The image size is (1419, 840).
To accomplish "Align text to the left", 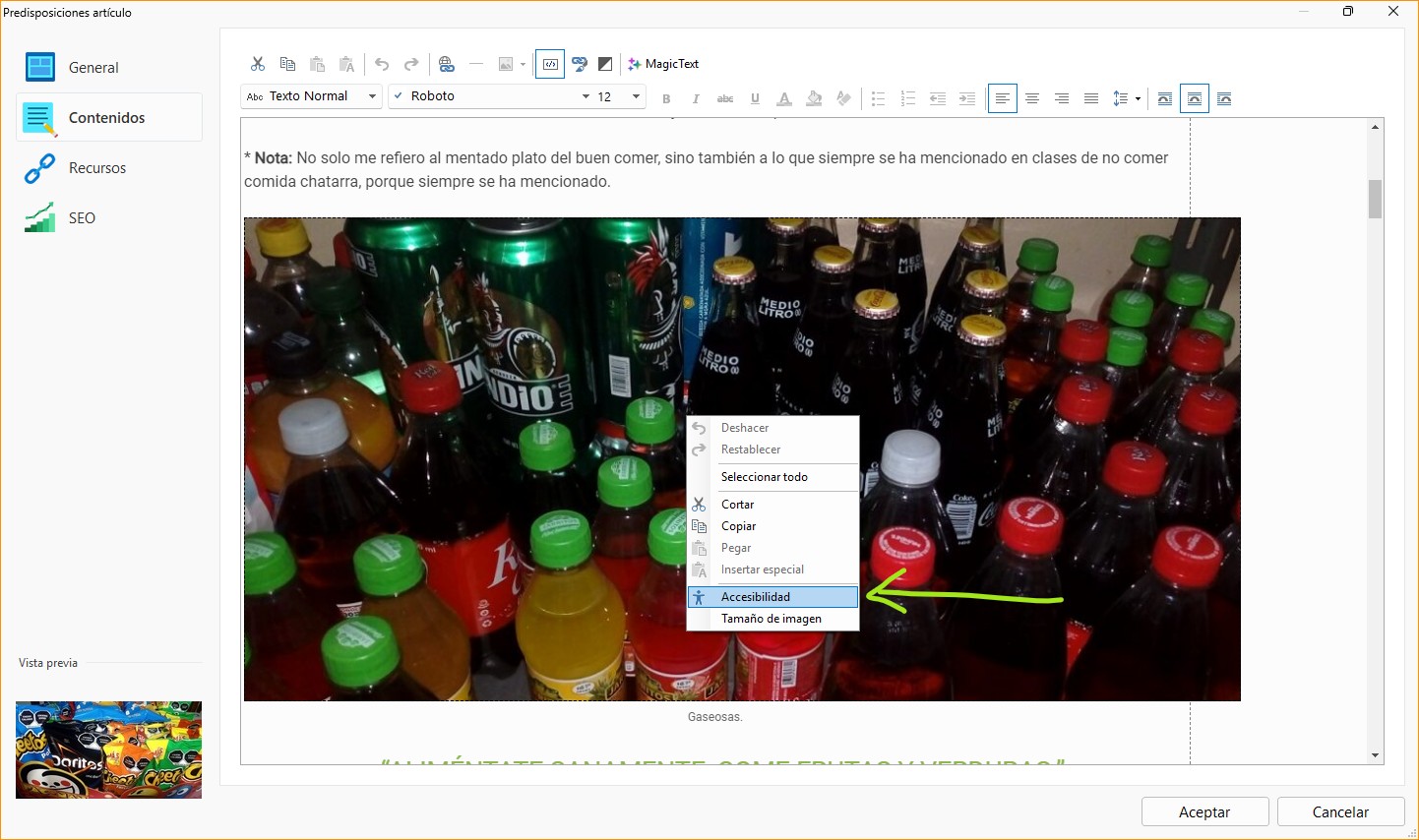I will (1003, 98).
